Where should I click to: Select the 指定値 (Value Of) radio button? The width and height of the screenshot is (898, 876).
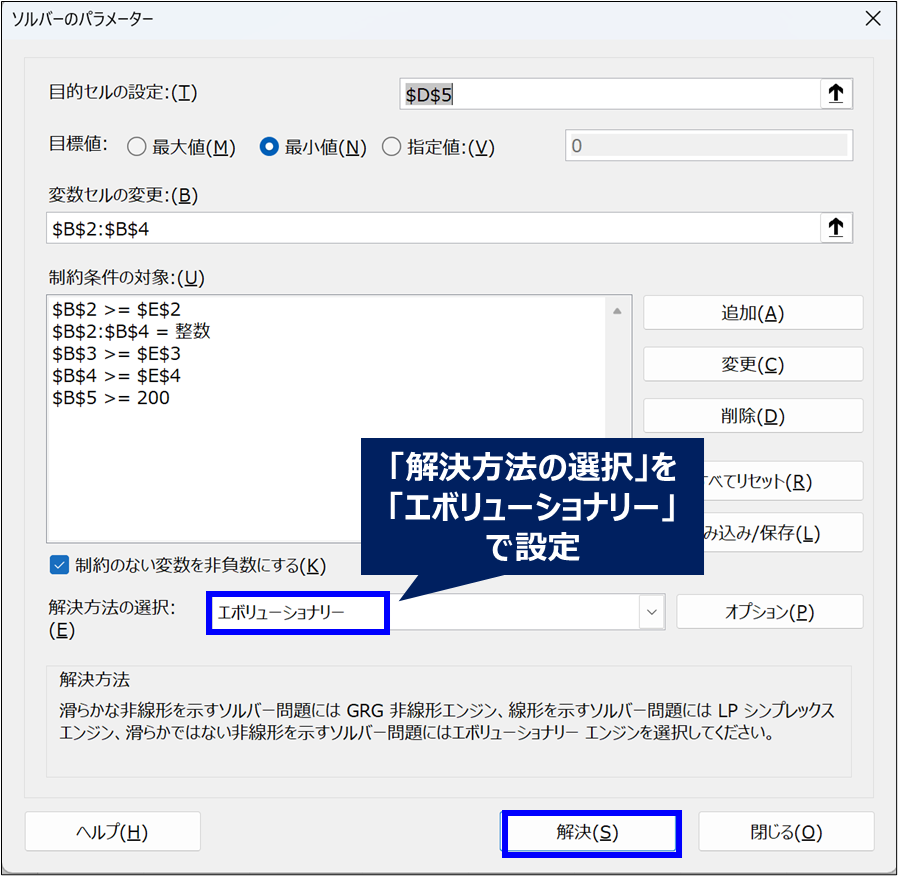[x=391, y=147]
